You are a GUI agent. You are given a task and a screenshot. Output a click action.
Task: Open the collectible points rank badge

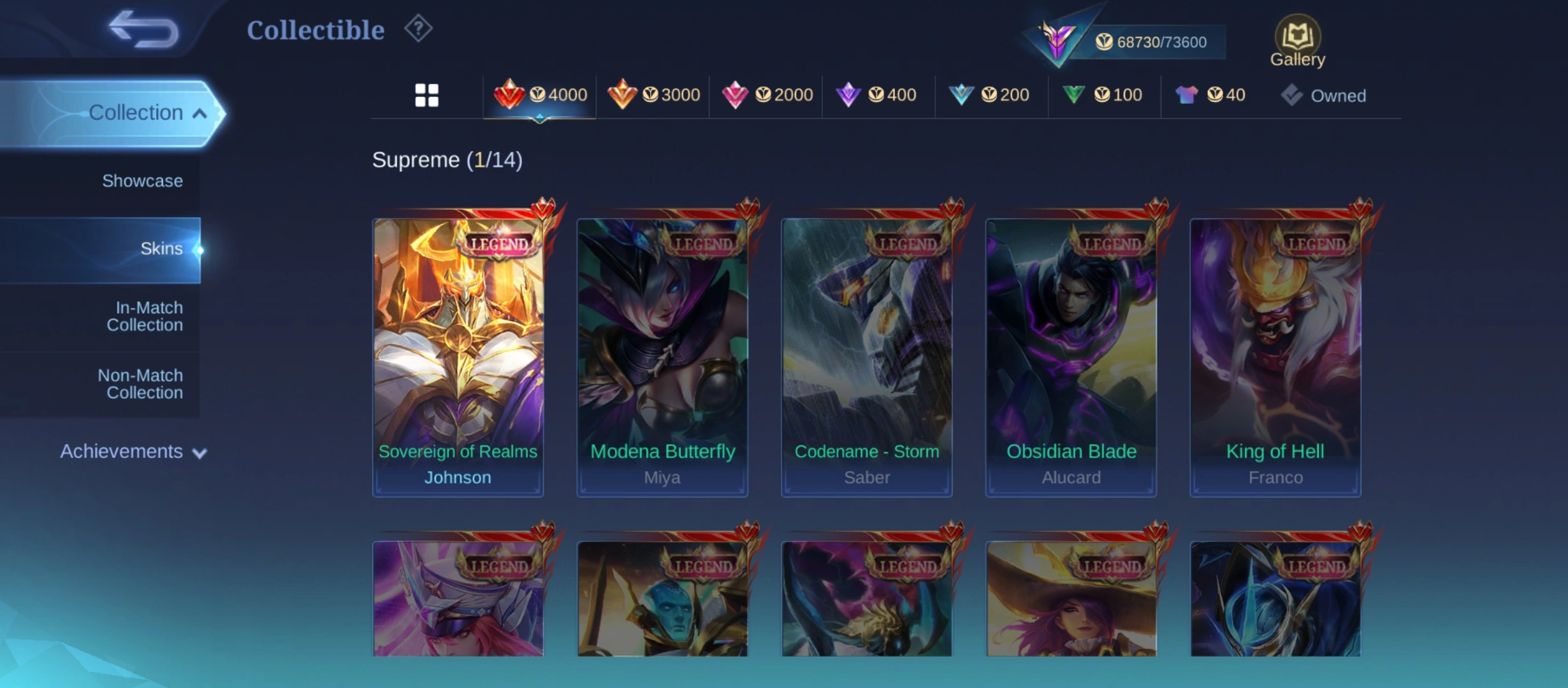(x=1056, y=39)
